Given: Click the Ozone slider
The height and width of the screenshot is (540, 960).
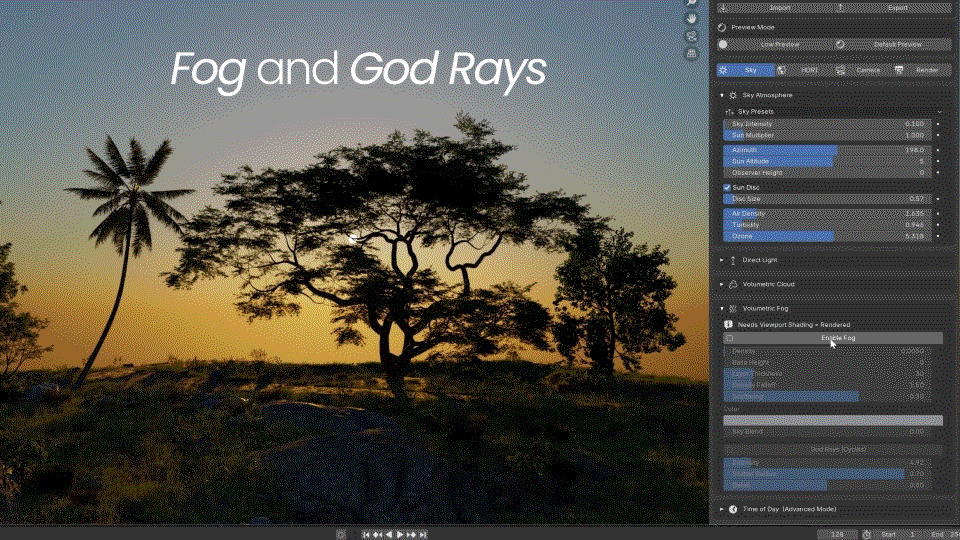Looking at the screenshot, I should 827,236.
